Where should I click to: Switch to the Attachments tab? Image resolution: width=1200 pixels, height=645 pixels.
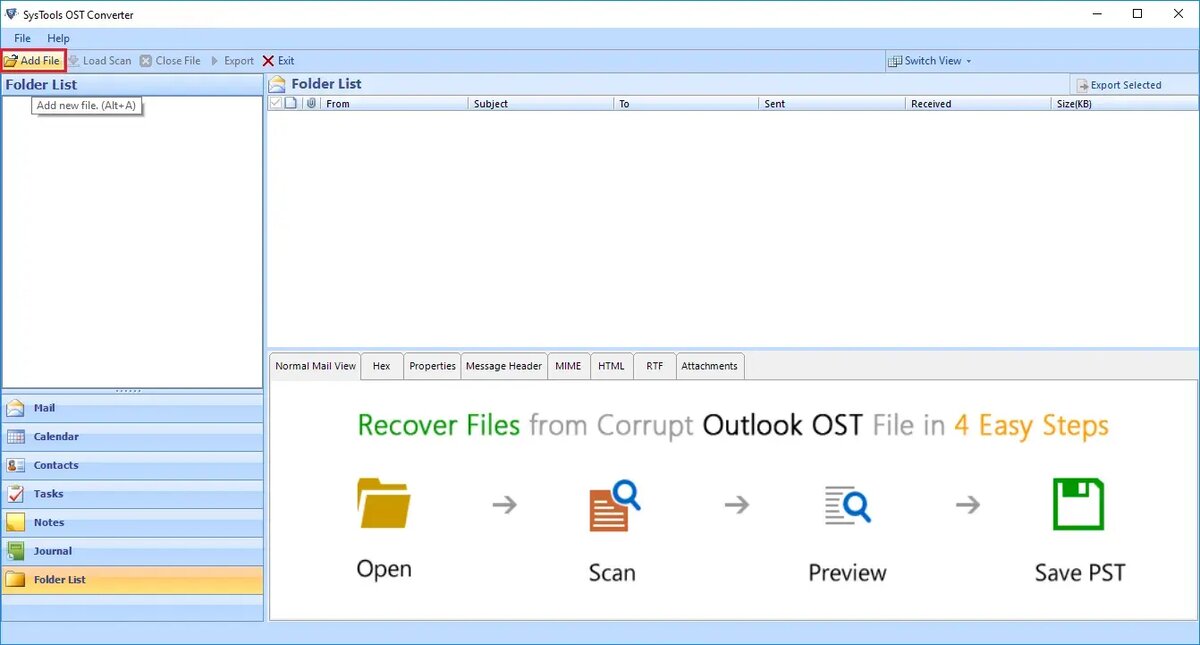(x=710, y=366)
